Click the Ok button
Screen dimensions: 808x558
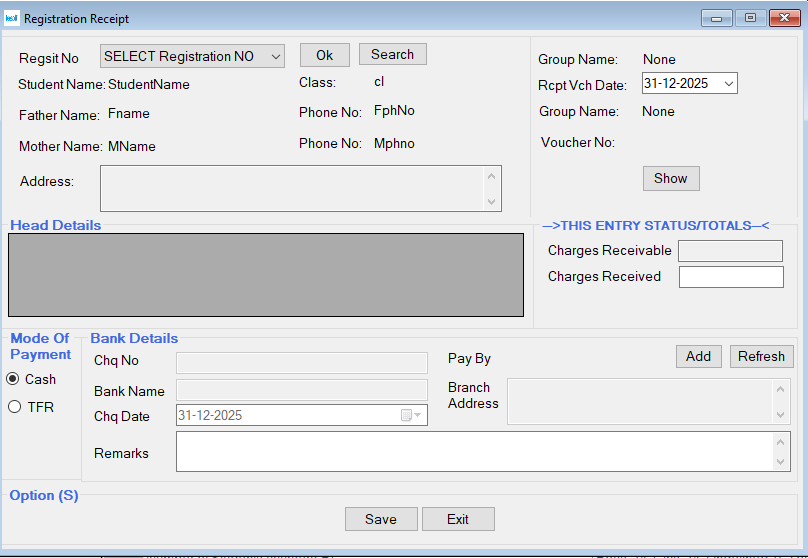324,55
